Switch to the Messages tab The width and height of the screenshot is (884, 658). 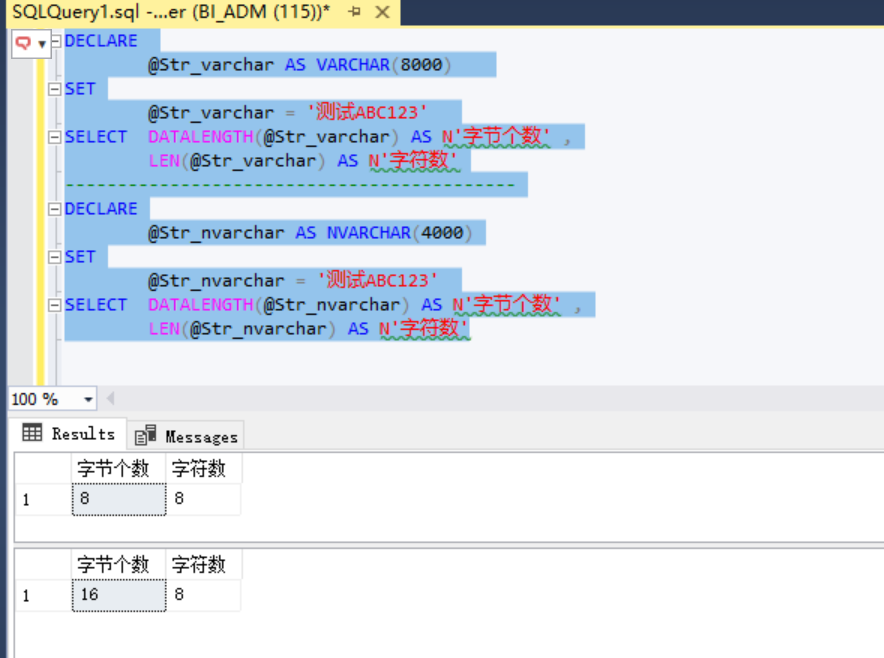[x=187, y=436]
